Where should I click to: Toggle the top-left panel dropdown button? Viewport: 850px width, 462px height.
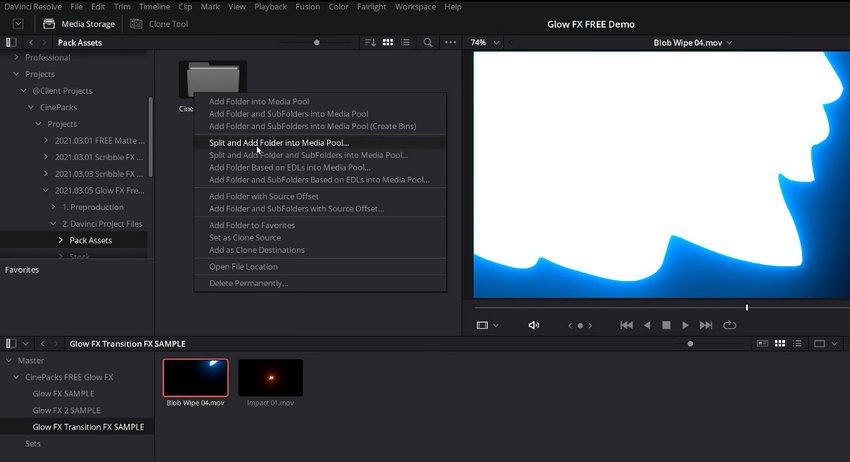click(x=18, y=24)
